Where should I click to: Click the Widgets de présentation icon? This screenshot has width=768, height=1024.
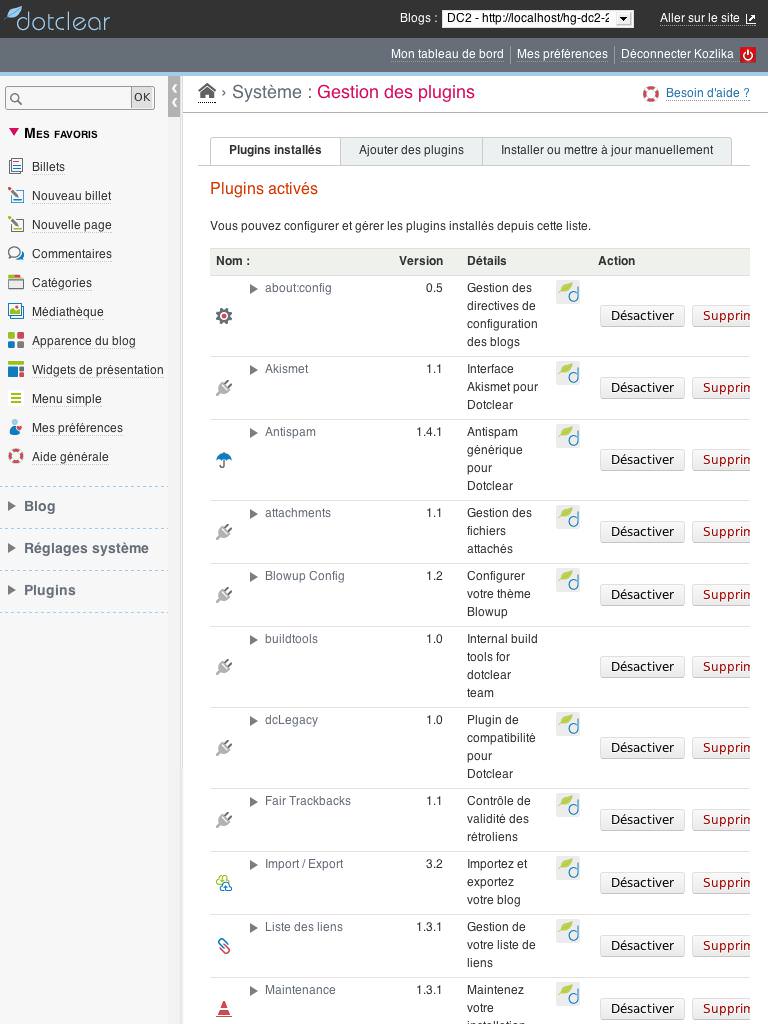pos(16,369)
